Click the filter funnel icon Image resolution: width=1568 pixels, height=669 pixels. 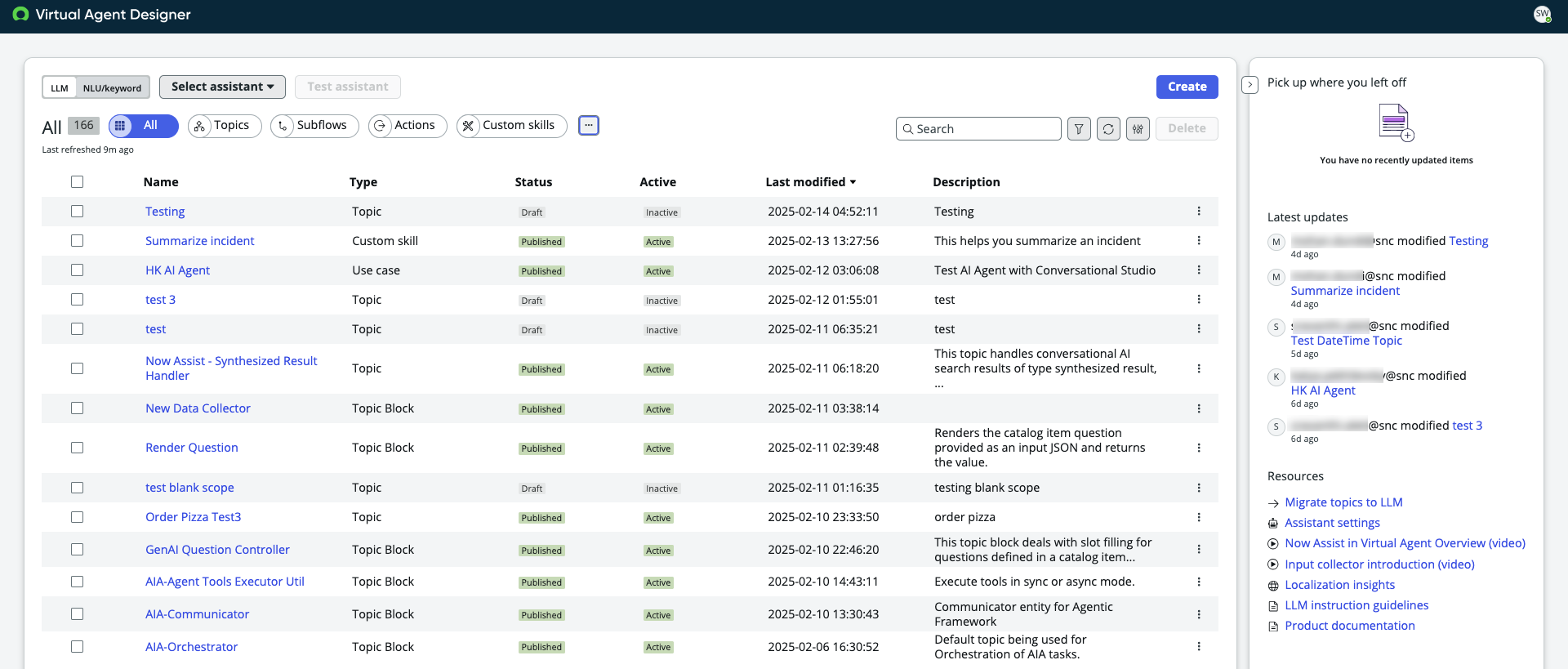point(1079,129)
